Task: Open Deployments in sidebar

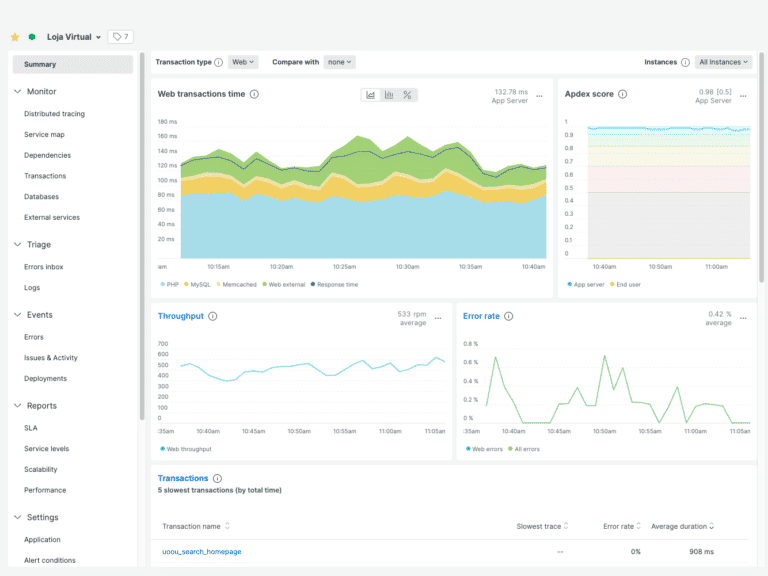Action: (x=45, y=379)
